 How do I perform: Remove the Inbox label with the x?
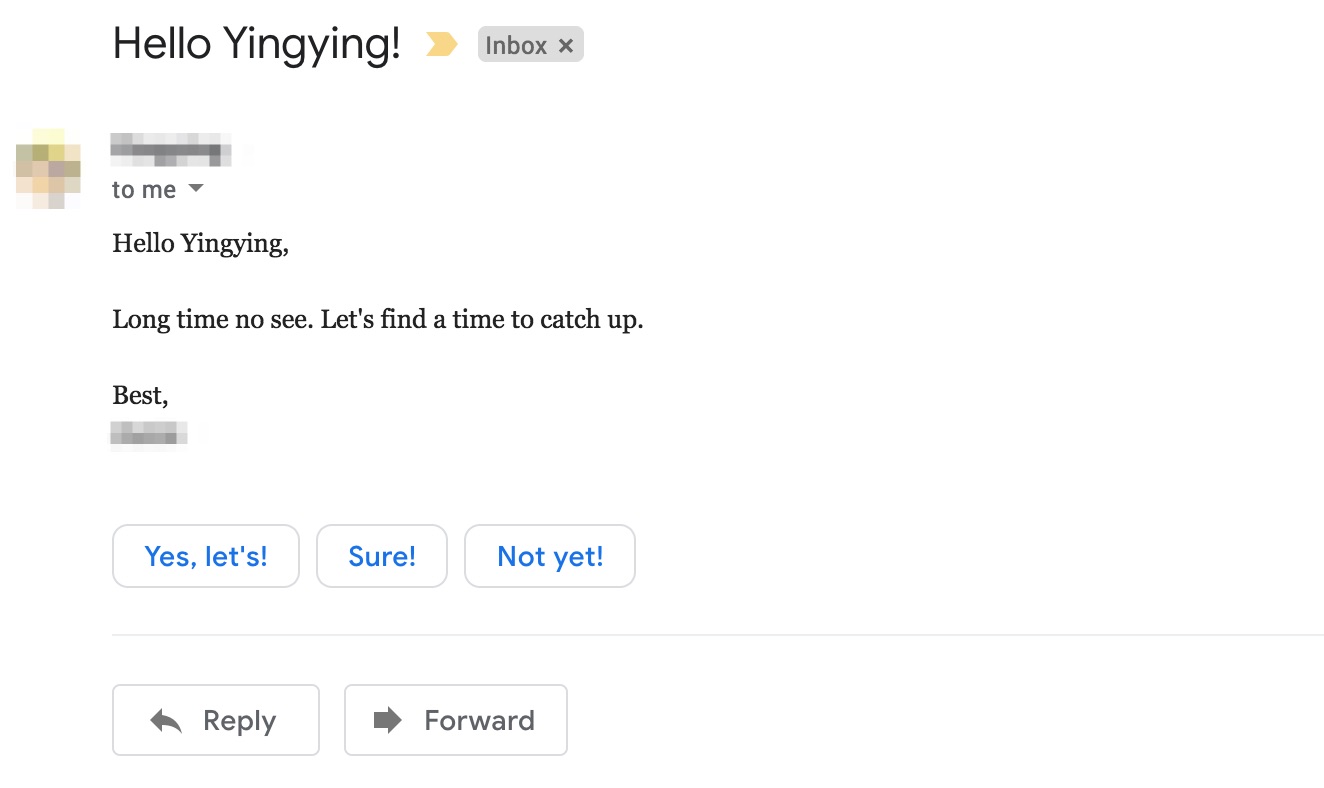pyautogui.click(x=566, y=46)
